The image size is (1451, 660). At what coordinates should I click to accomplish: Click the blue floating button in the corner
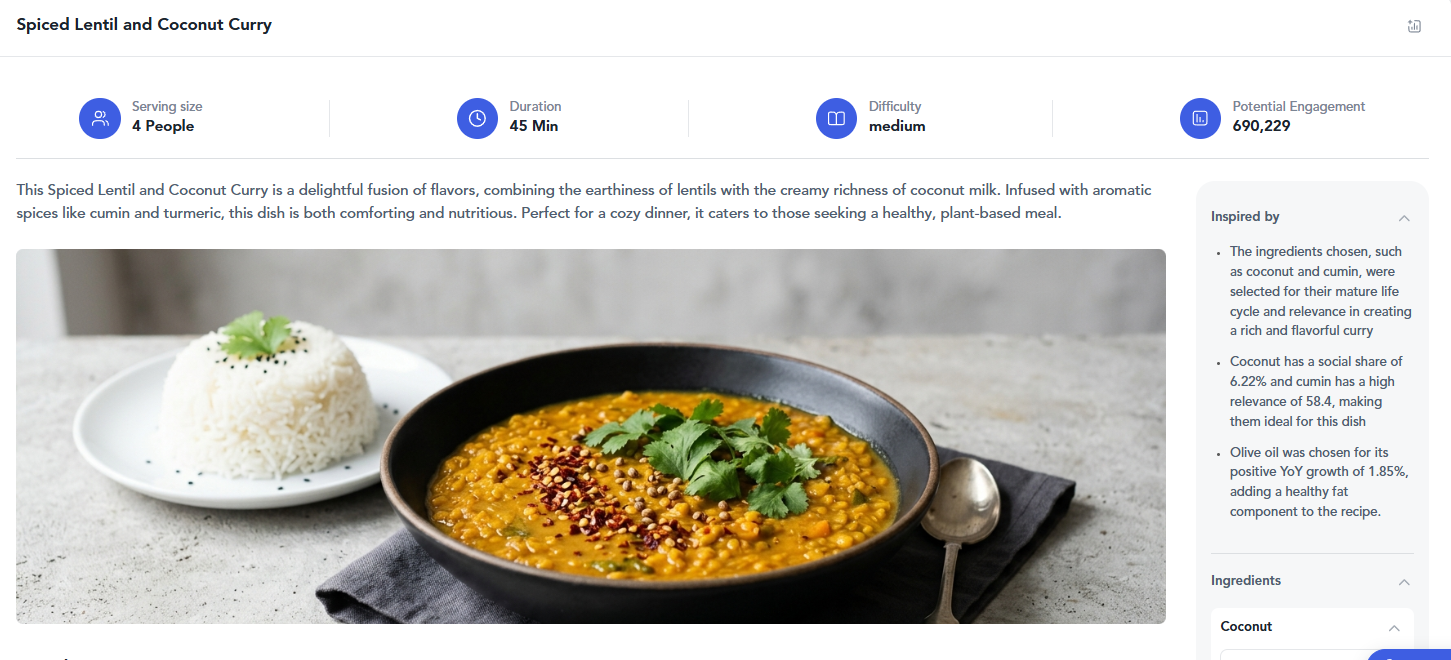click(x=1409, y=655)
